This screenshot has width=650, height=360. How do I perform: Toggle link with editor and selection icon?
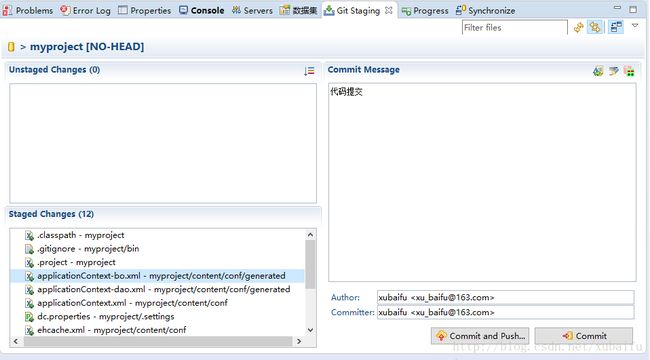point(595,27)
